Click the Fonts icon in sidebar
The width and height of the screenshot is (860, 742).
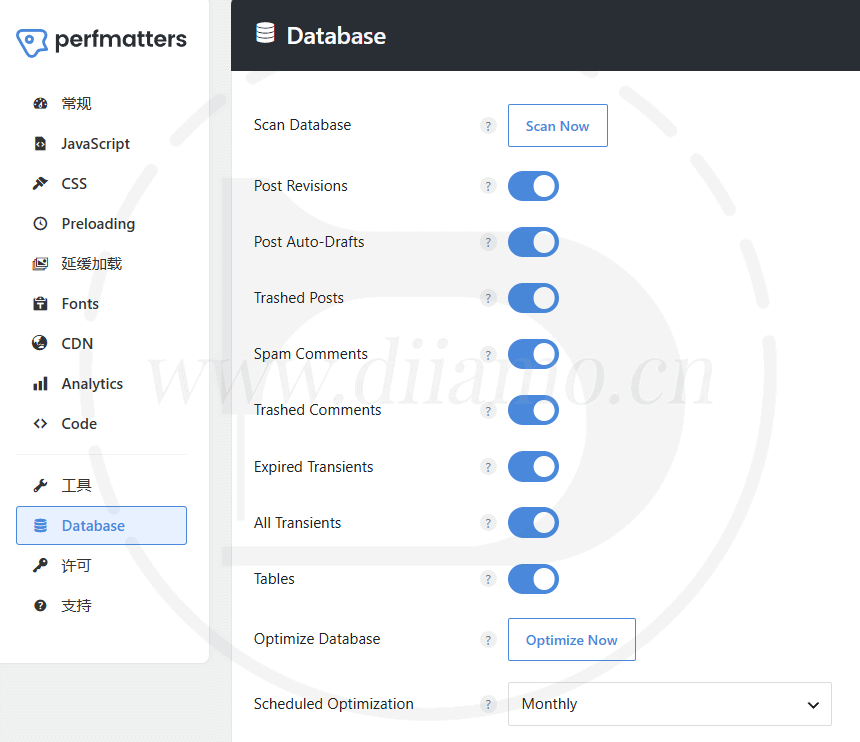(40, 303)
